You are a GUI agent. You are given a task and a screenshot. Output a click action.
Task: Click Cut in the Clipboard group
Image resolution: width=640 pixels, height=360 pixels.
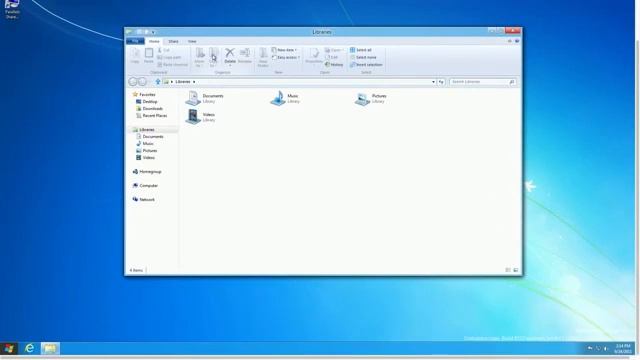pos(164,50)
